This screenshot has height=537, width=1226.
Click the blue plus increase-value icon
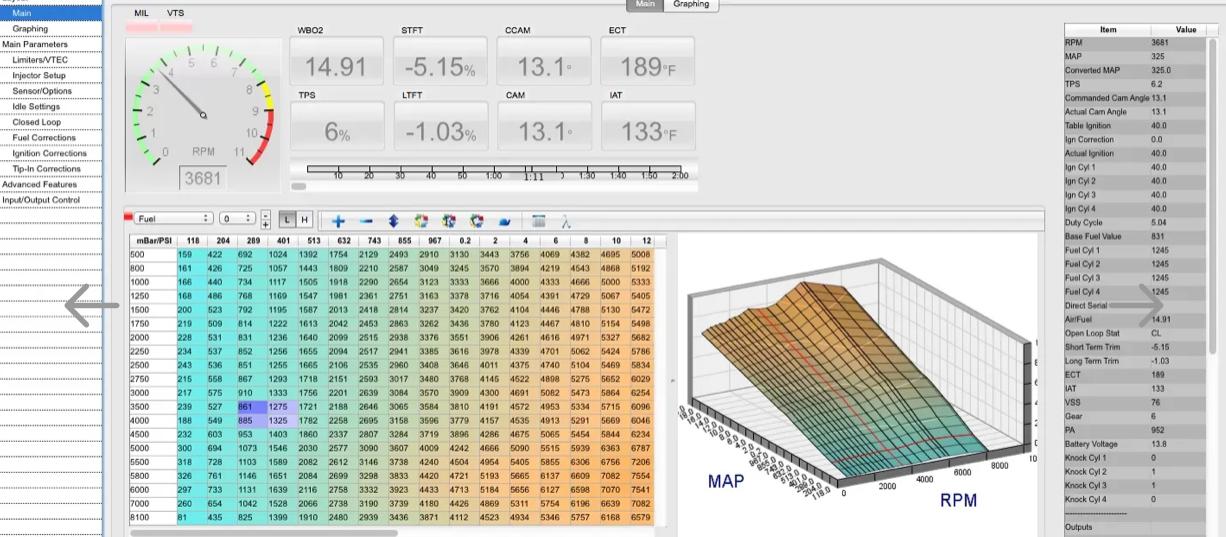pyautogui.click(x=338, y=220)
